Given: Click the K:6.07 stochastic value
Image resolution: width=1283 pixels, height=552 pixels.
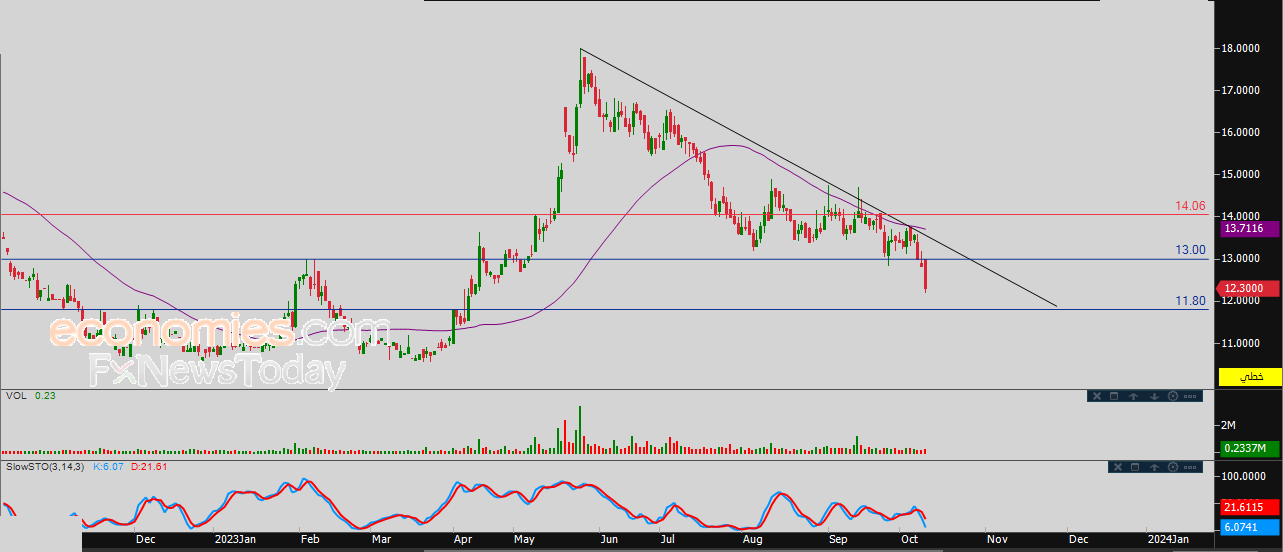Looking at the screenshot, I should (109, 467).
